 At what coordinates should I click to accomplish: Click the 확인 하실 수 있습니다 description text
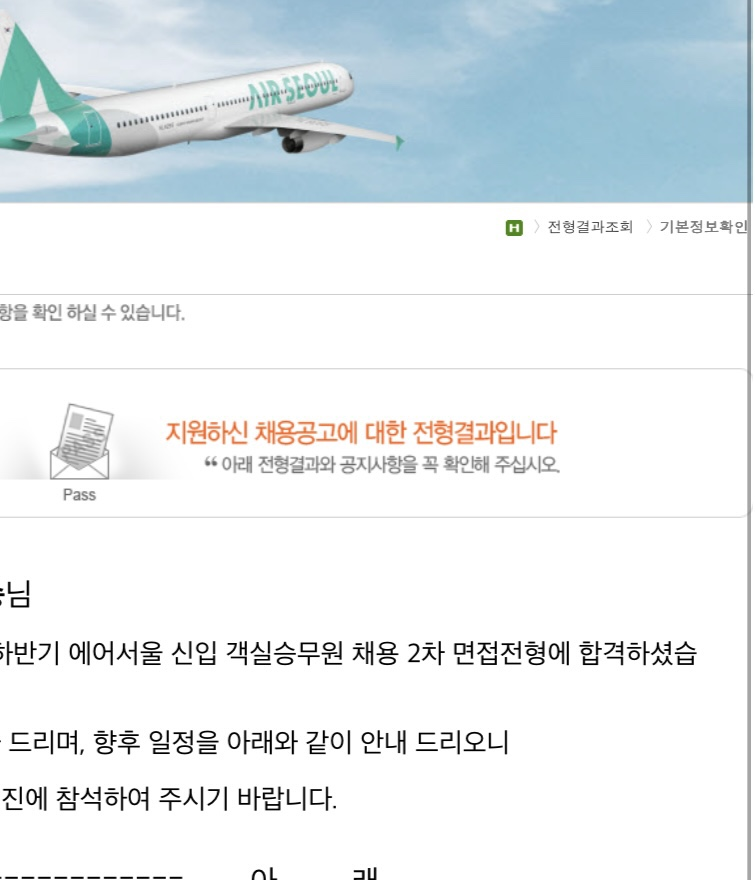92,312
